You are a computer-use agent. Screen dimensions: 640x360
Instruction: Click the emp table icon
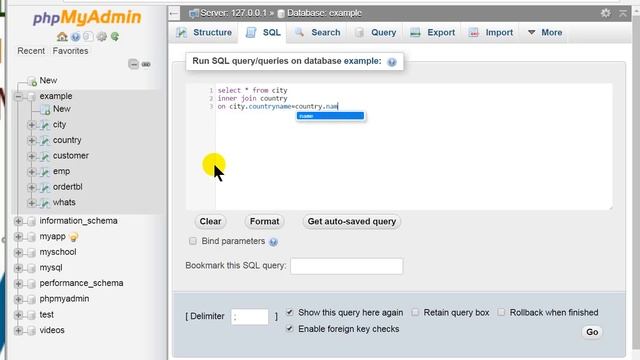tap(45, 171)
